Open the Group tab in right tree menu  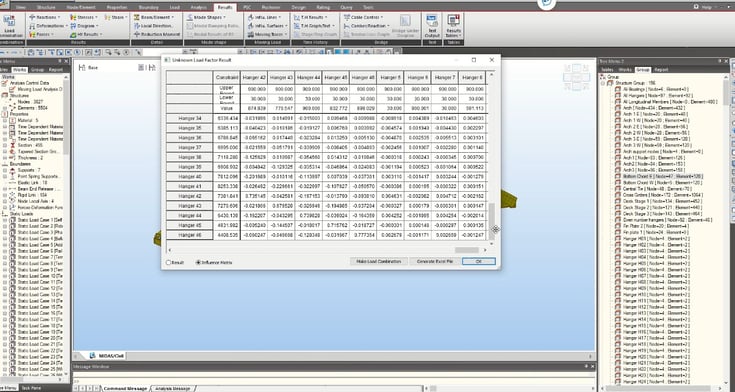click(642, 69)
